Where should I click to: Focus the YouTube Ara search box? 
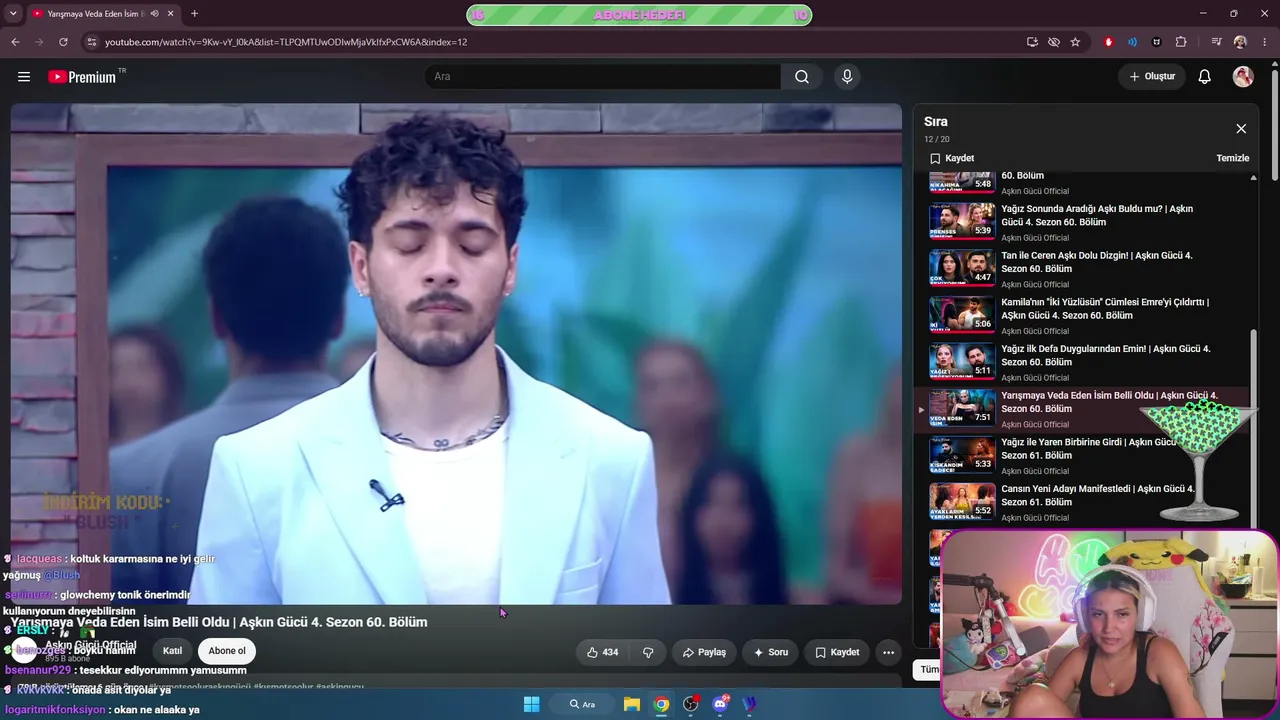[602, 77]
